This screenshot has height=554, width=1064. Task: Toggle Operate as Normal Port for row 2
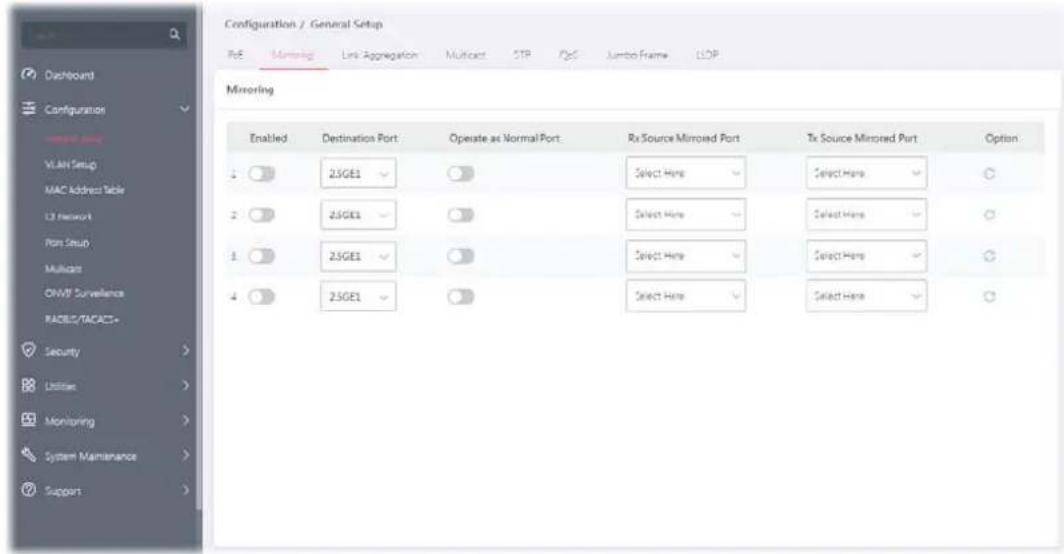[461, 215]
